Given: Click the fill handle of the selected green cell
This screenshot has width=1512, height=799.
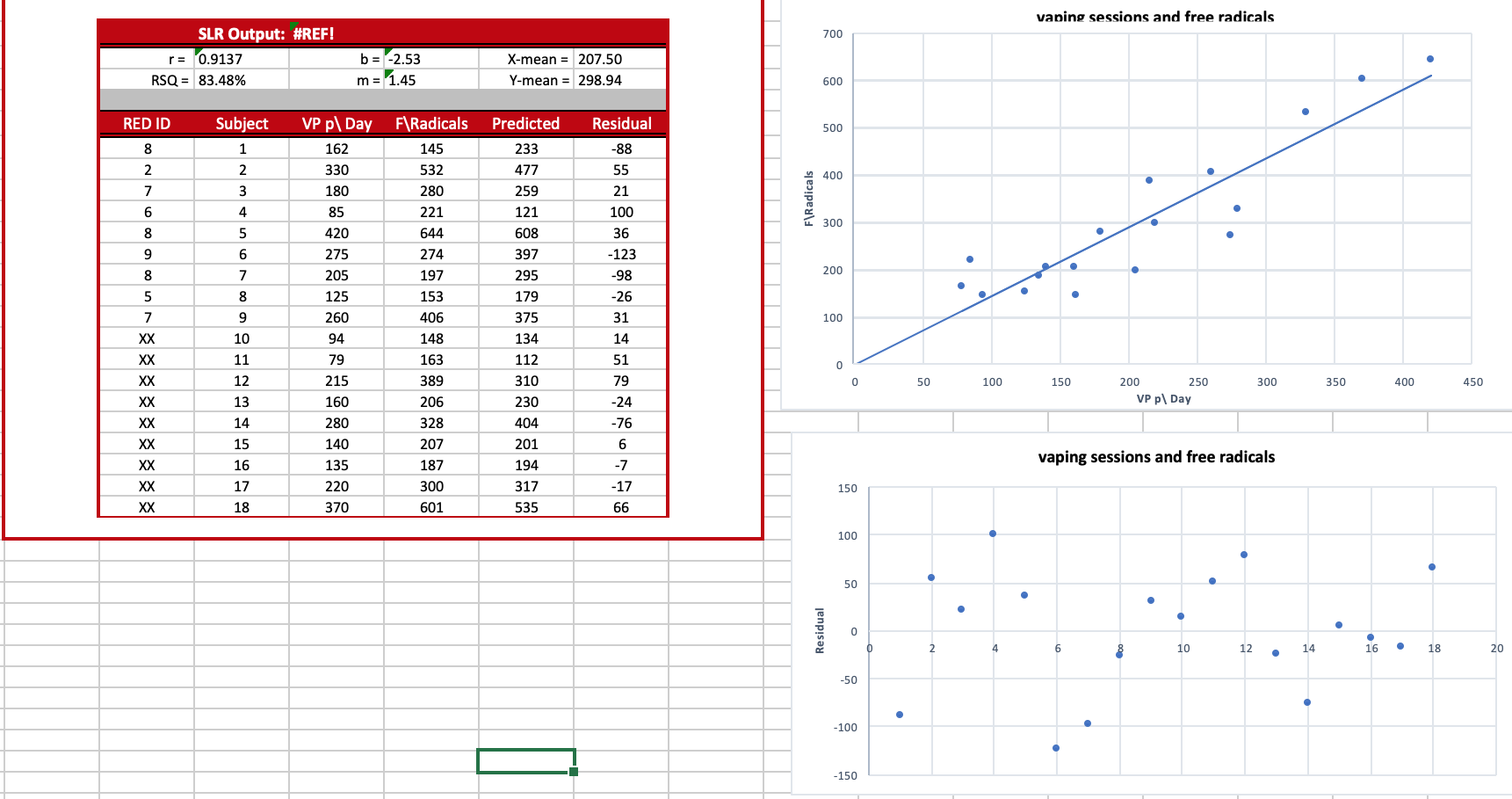Looking at the screenshot, I should pos(573,772).
